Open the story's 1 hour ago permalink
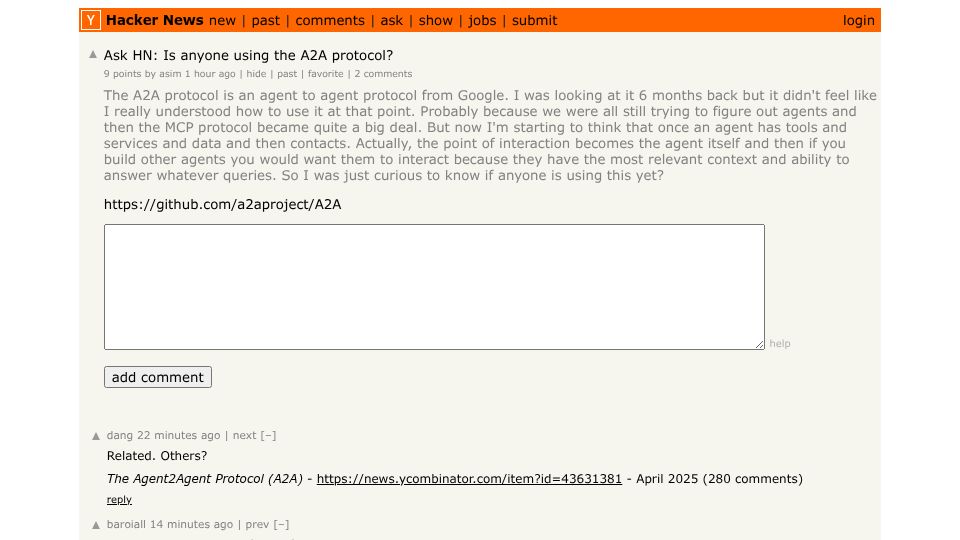This screenshot has height=540, width=960. [x=210, y=73]
